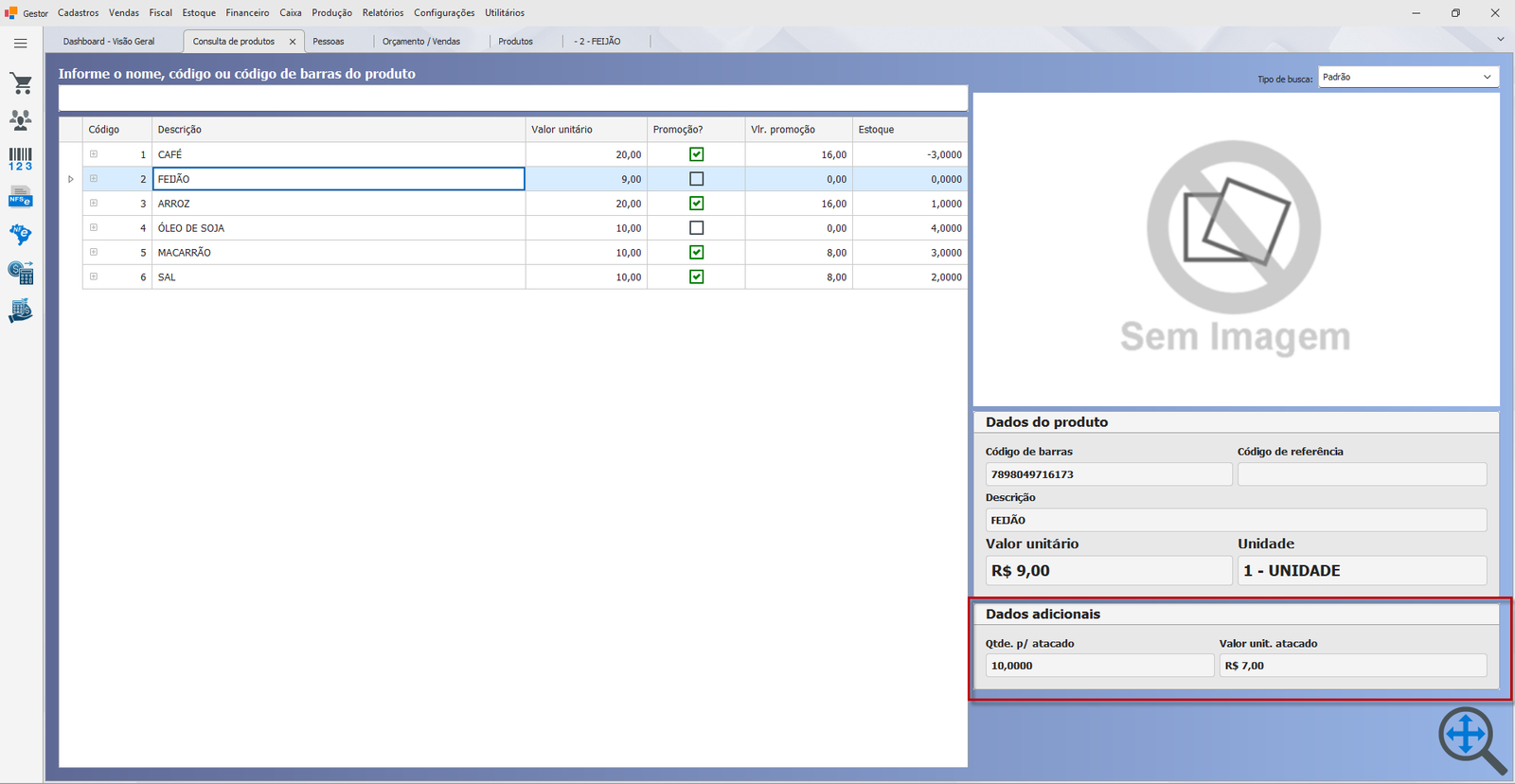Viewport: 1515px width, 784px height.
Task: Toggle the Promoção checkbox for MACARRÃO
Action: pyautogui.click(x=697, y=253)
